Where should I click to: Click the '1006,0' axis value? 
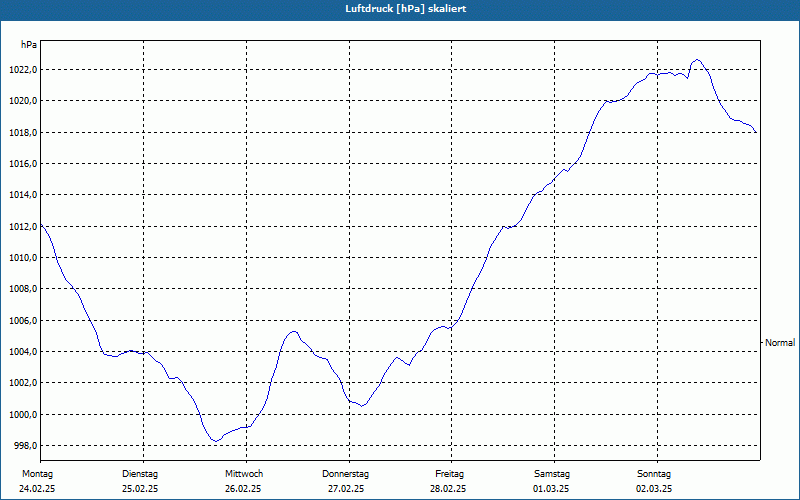(23, 320)
